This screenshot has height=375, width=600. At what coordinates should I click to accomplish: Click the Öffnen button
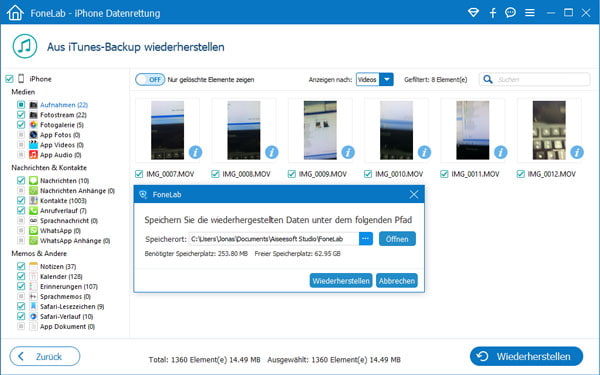click(x=397, y=239)
